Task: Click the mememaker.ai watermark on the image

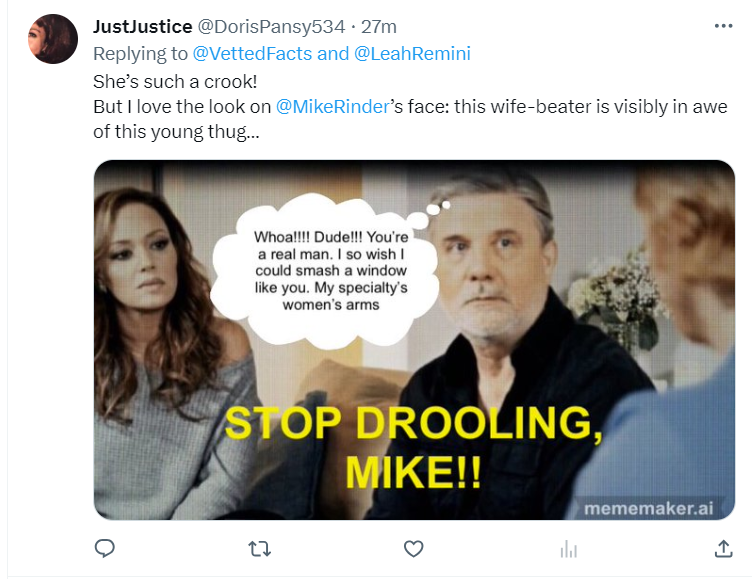Action: coord(648,508)
